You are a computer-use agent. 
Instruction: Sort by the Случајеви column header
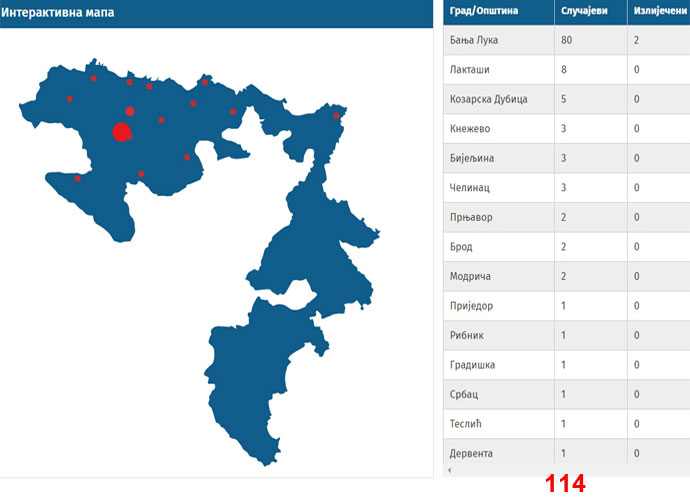583,14
